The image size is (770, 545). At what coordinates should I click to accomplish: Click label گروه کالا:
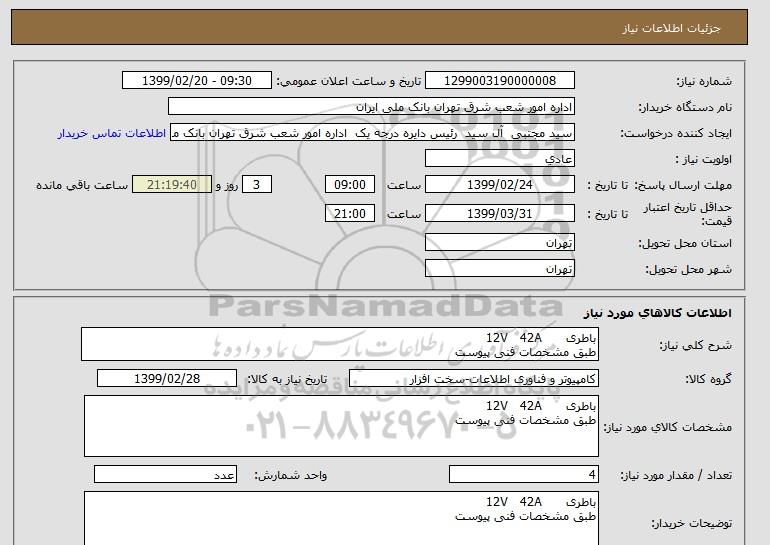[709, 379]
